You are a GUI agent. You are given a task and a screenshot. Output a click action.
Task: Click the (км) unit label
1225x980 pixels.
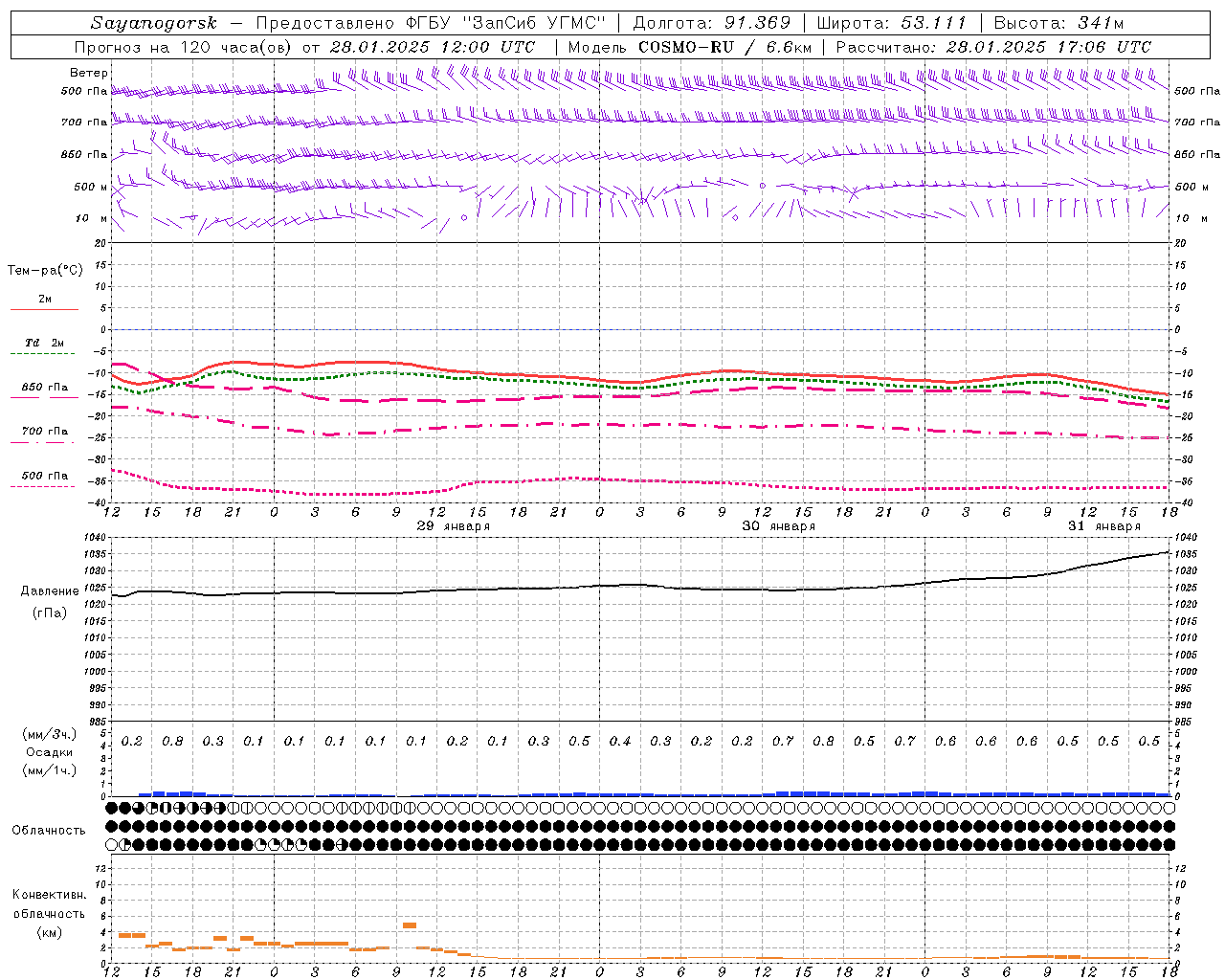(50, 932)
